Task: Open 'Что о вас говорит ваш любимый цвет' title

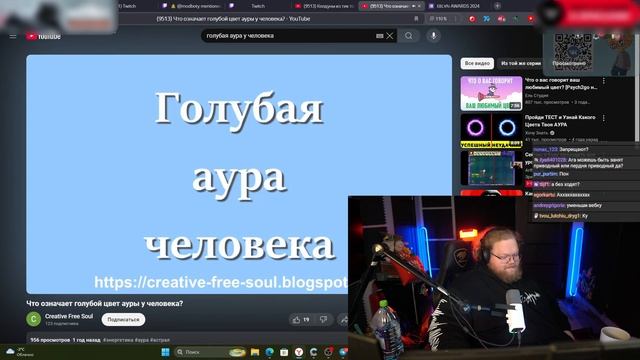Action: point(561,84)
